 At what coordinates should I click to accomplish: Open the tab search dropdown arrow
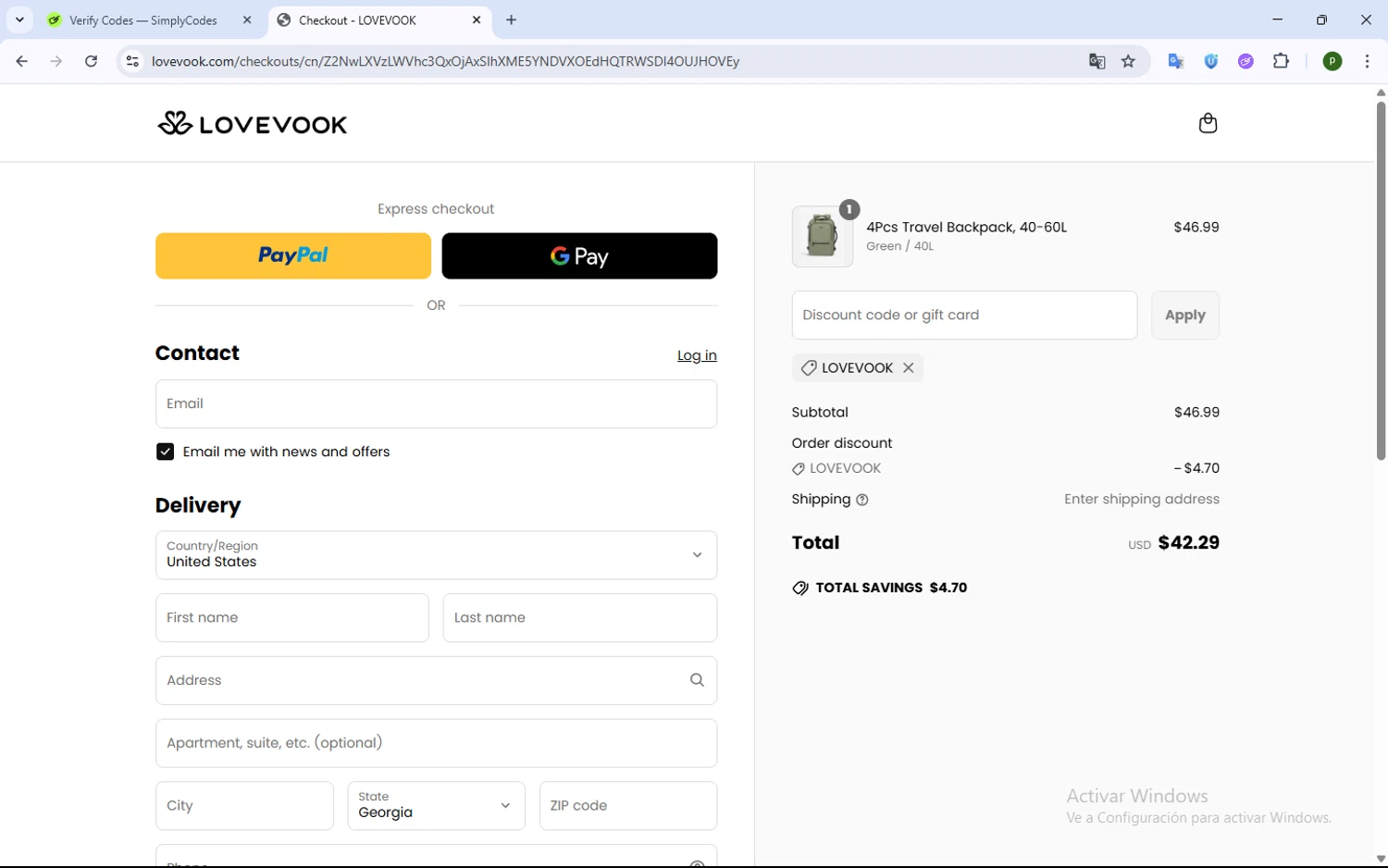point(19,19)
